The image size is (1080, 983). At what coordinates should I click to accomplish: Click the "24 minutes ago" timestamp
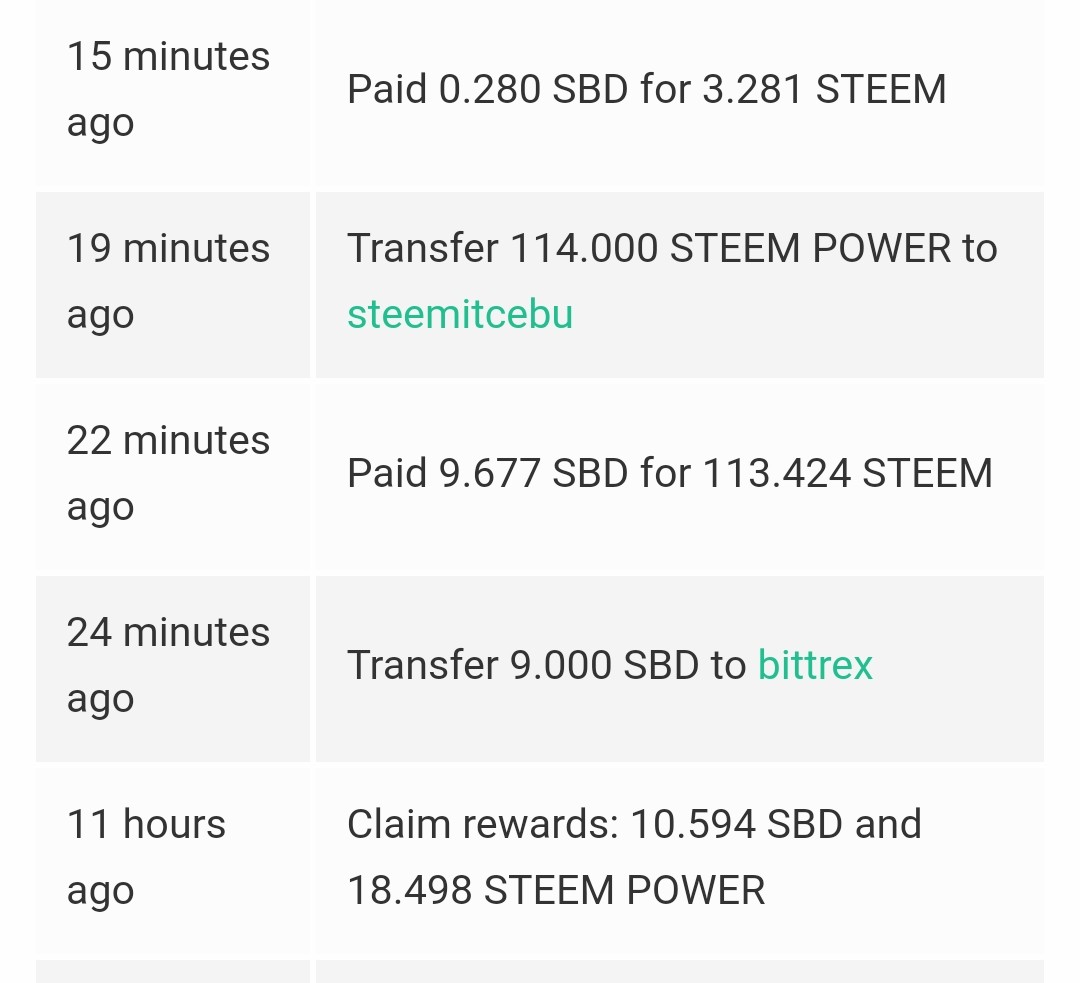pyautogui.click(x=168, y=665)
